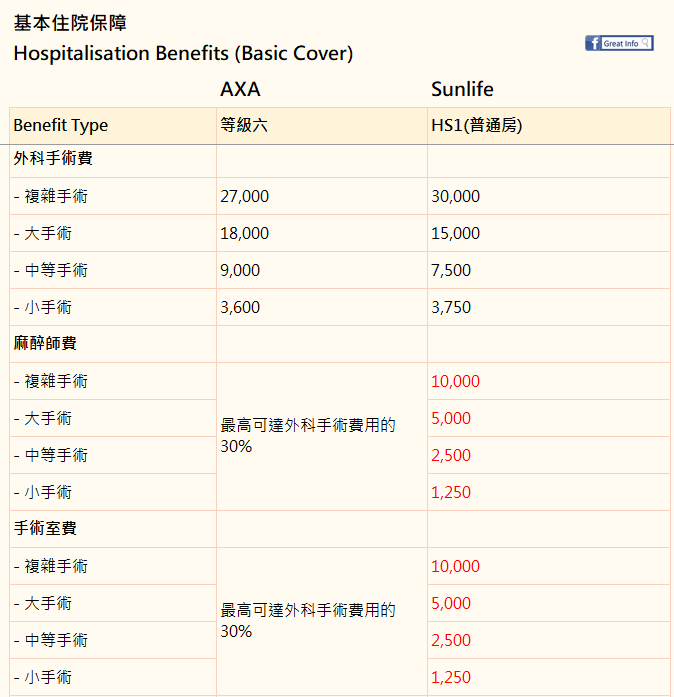674x697 pixels.
Task: Click the Sunlife value 15,000
Action: [456, 233]
